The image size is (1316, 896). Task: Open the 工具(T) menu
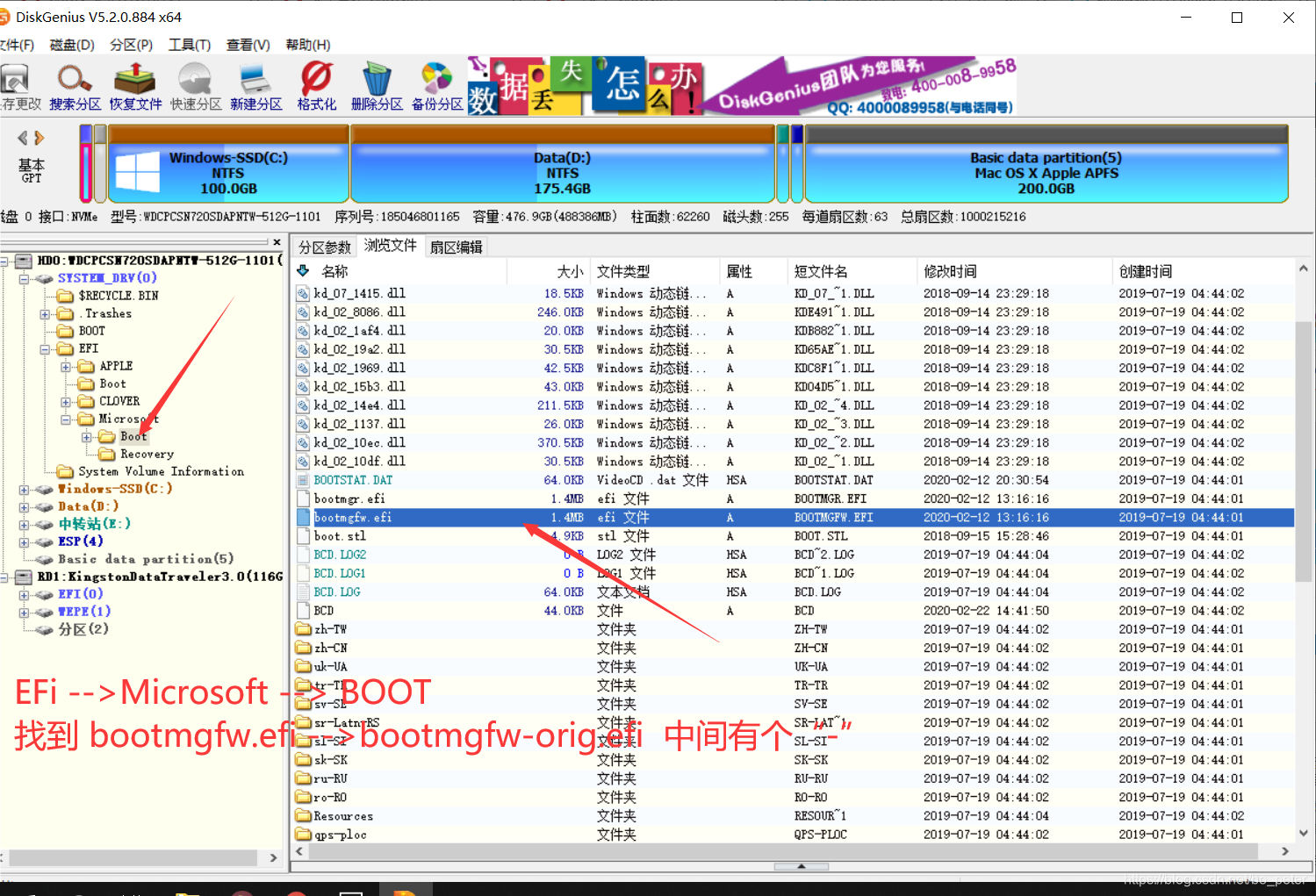[x=190, y=45]
